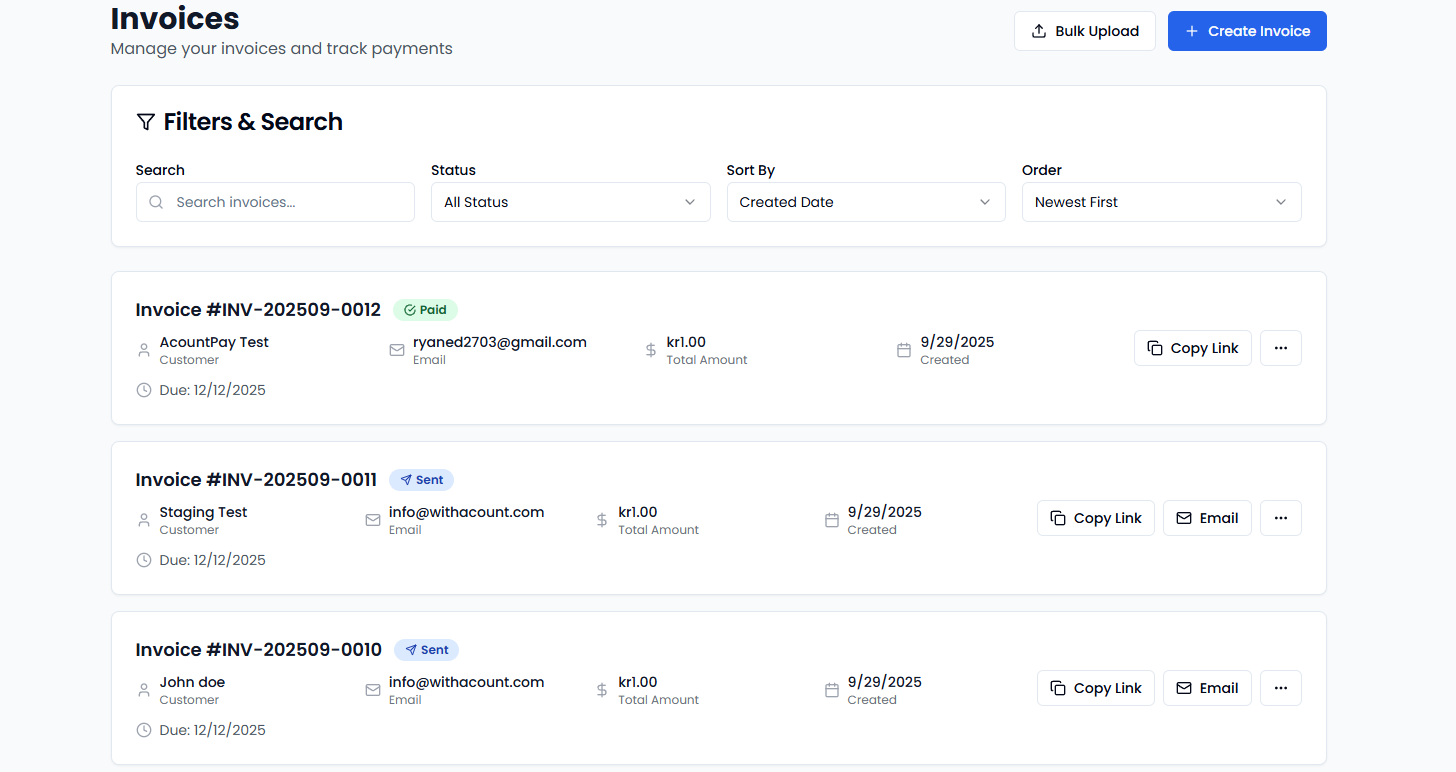Click the Paid status badge on invoice 0012

tap(425, 309)
